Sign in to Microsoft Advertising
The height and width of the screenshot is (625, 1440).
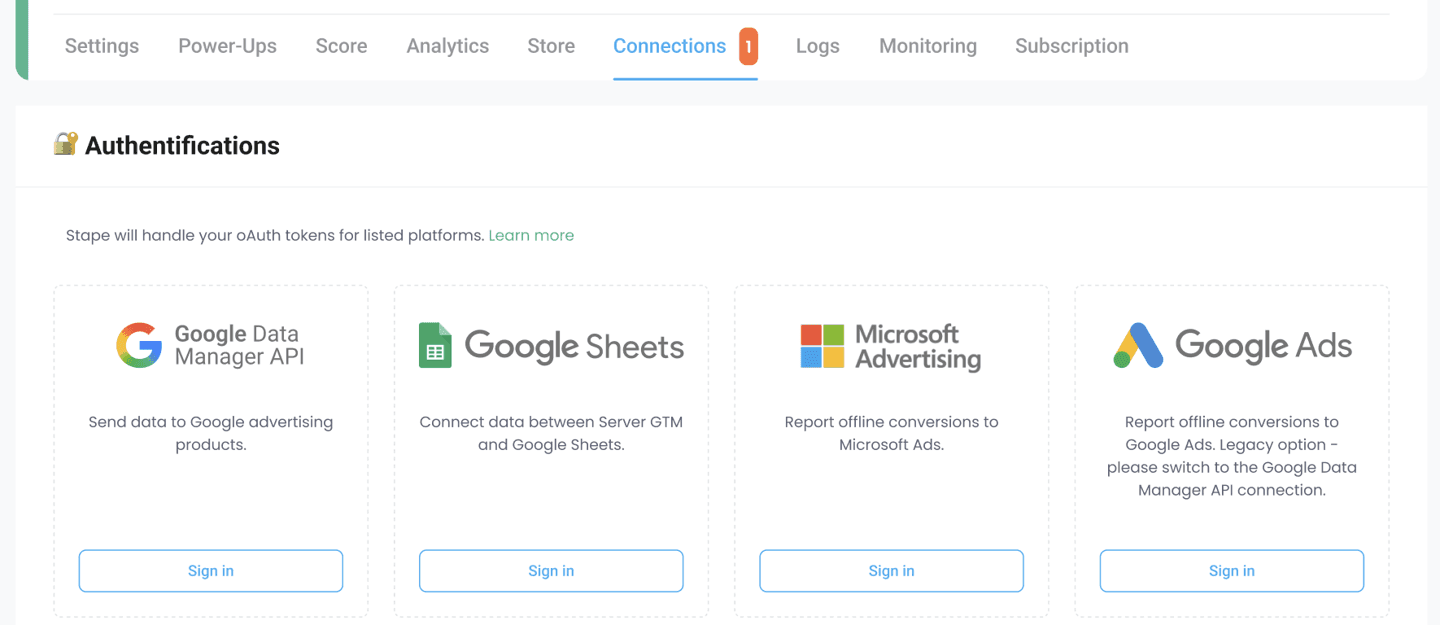coord(891,570)
